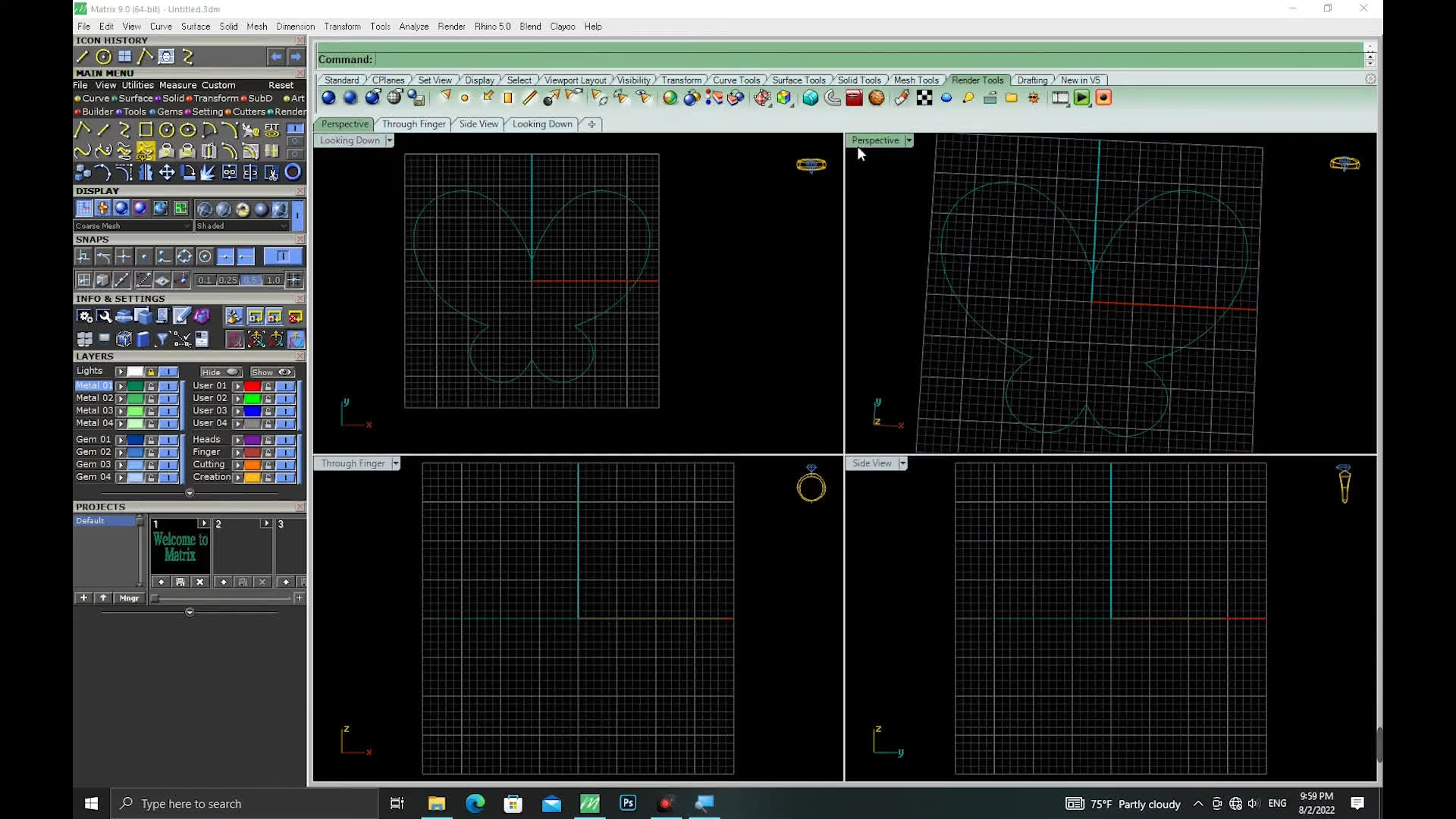This screenshot has height=819, width=1456.
Task: Click the checkerboard texture icon in toolbar
Action: (x=924, y=98)
